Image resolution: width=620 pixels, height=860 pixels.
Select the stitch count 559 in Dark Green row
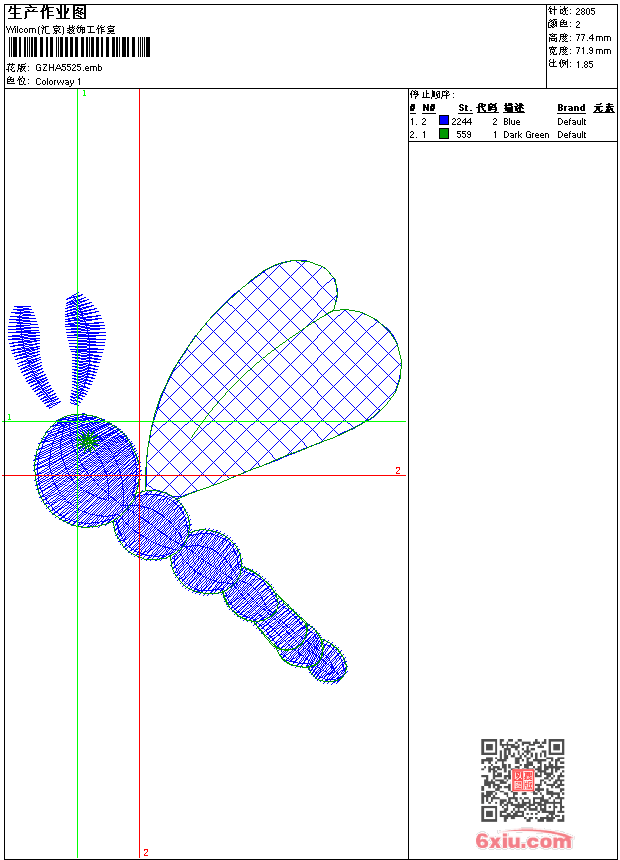click(x=464, y=134)
